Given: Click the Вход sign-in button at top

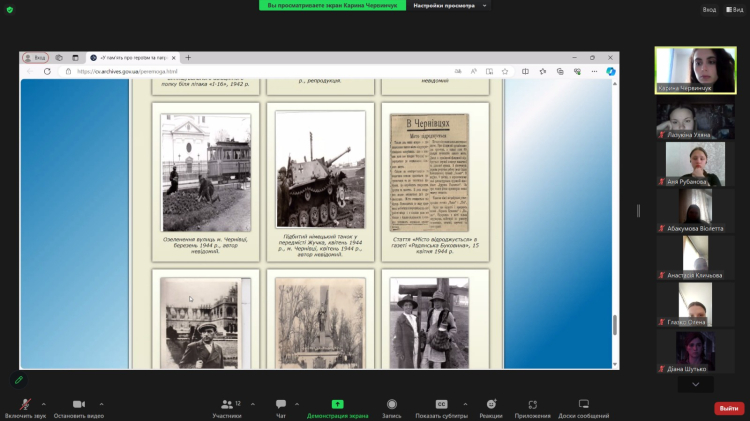Looking at the screenshot, I should 709,9.
